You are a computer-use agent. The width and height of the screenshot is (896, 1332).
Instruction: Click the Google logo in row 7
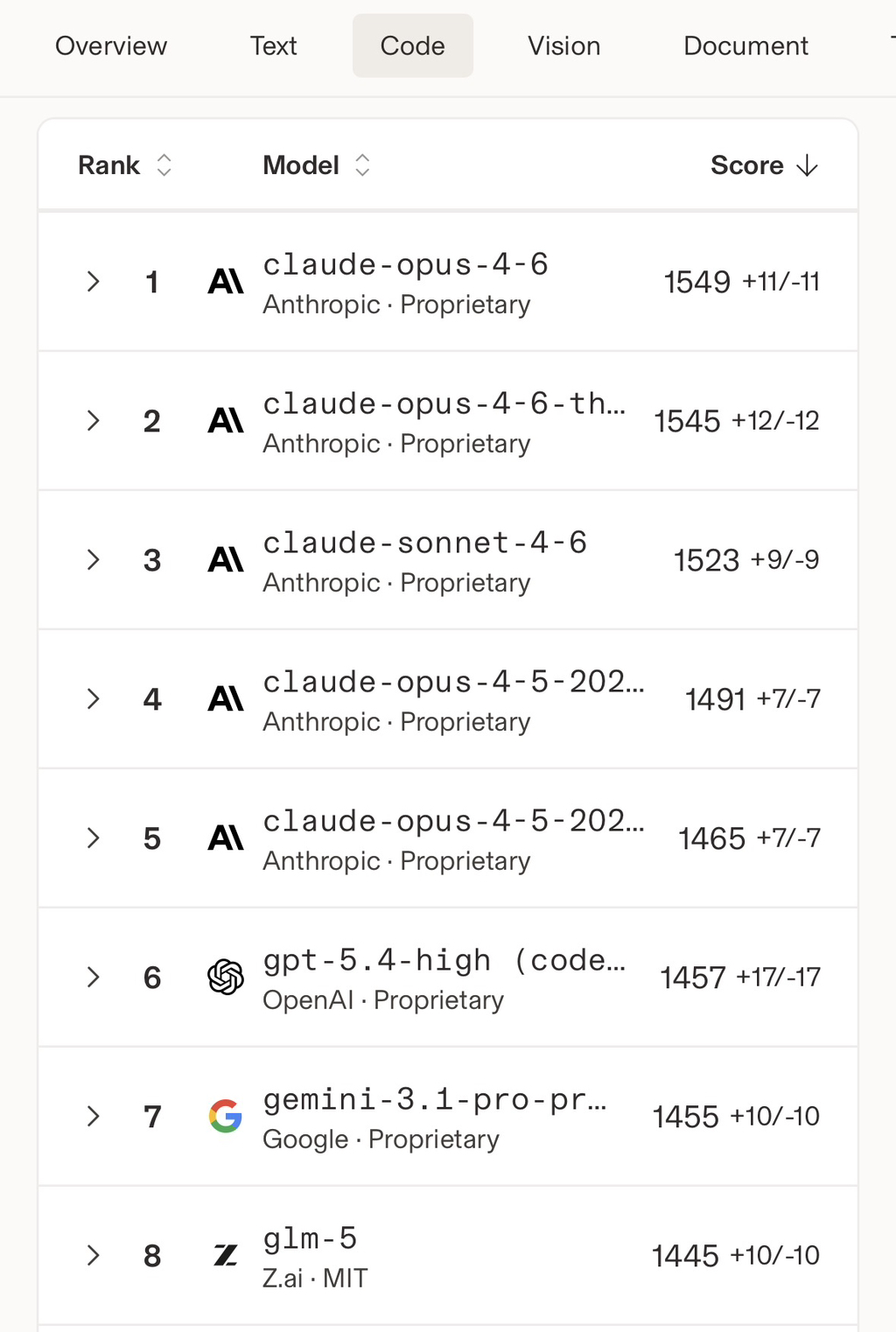226,1117
